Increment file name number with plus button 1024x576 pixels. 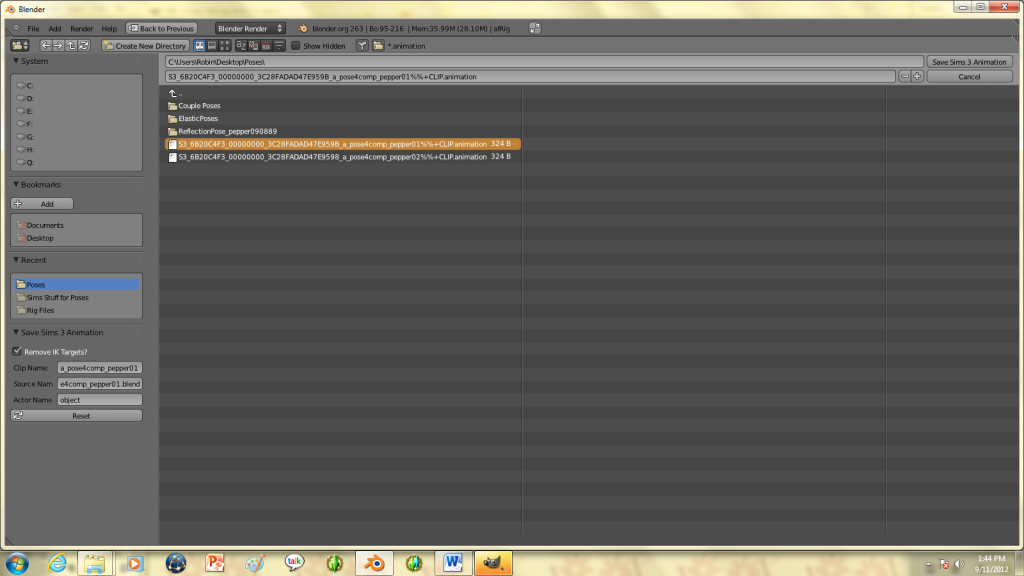917,76
